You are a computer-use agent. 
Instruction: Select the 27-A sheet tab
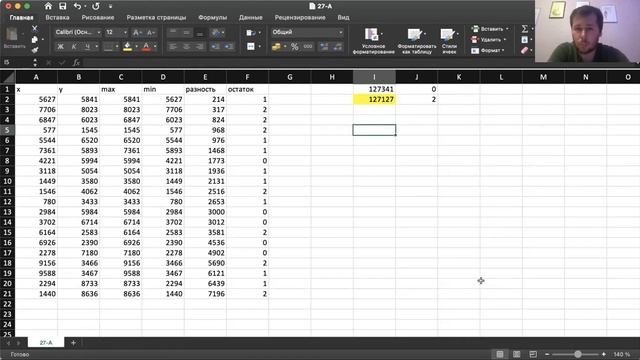tap(46, 342)
